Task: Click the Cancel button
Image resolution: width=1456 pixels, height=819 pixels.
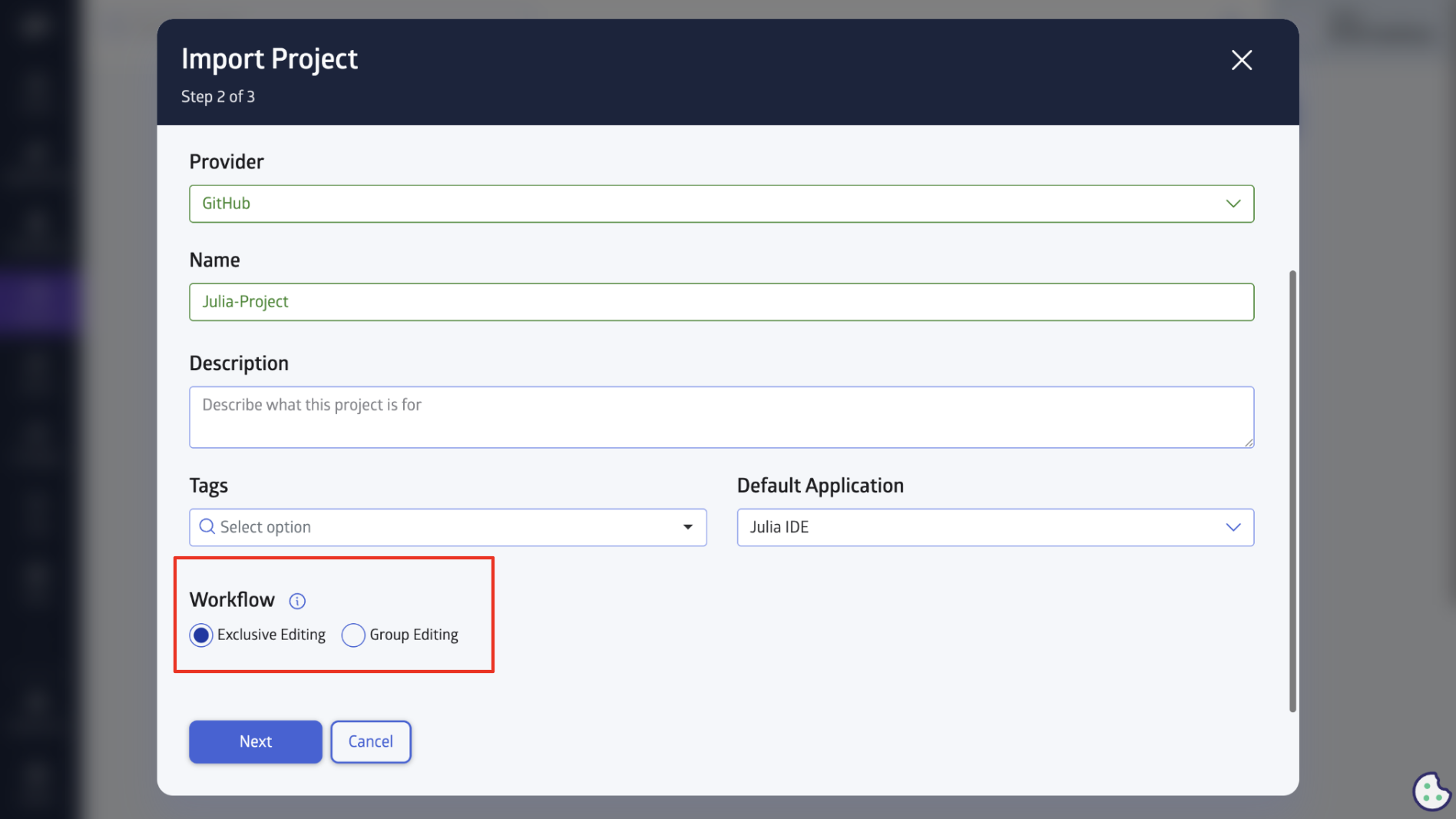Action: (x=371, y=741)
